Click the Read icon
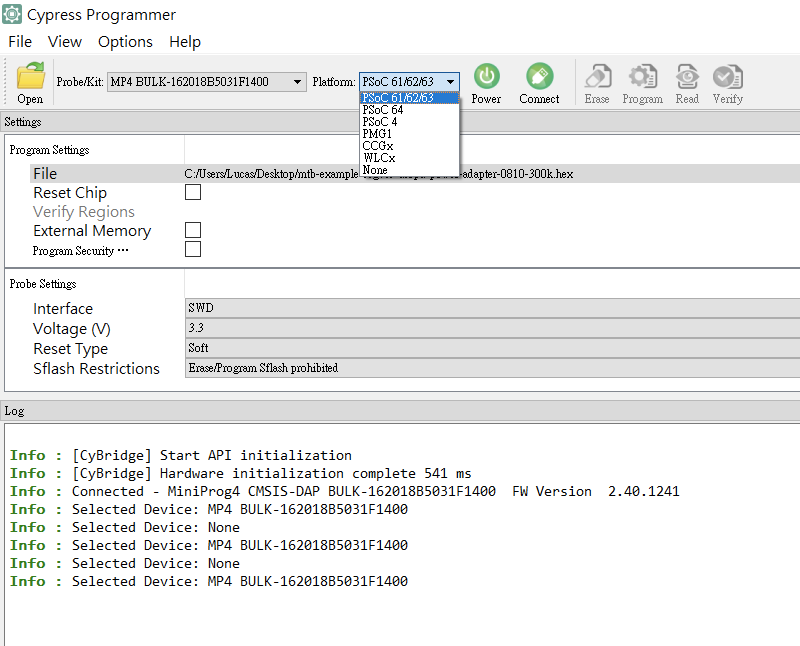Image resolution: width=800 pixels, height=646 pixels. [687, 77]
